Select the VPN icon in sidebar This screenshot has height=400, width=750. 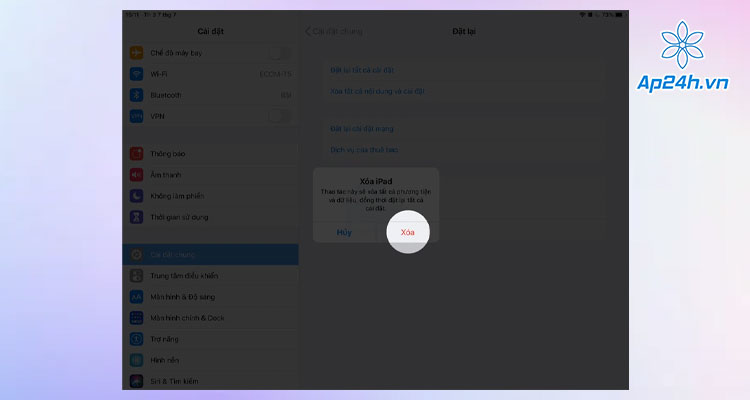pos(136,116)
